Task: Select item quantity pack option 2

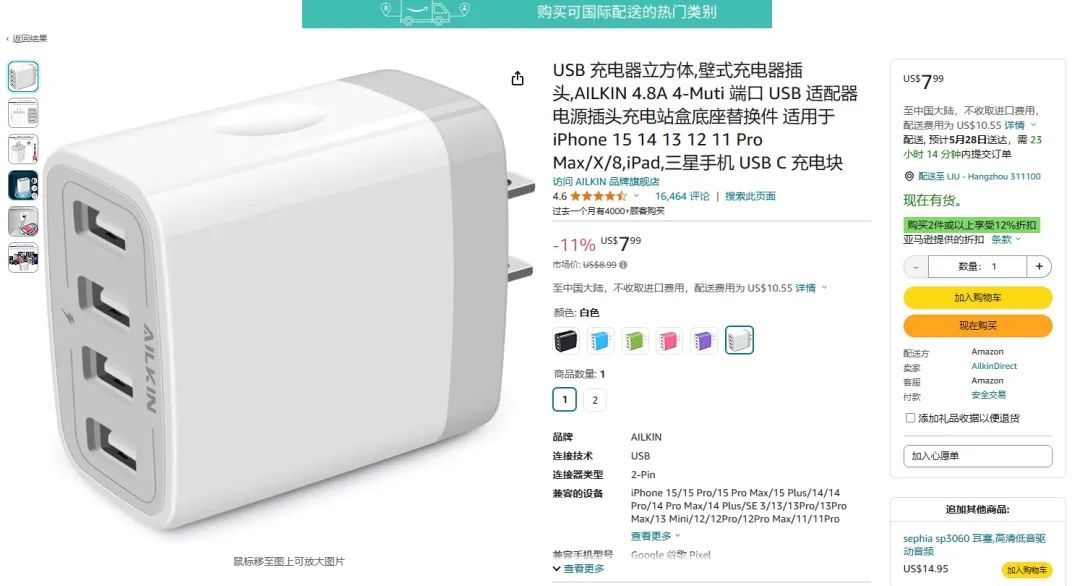Action: (x=595, y=400)
